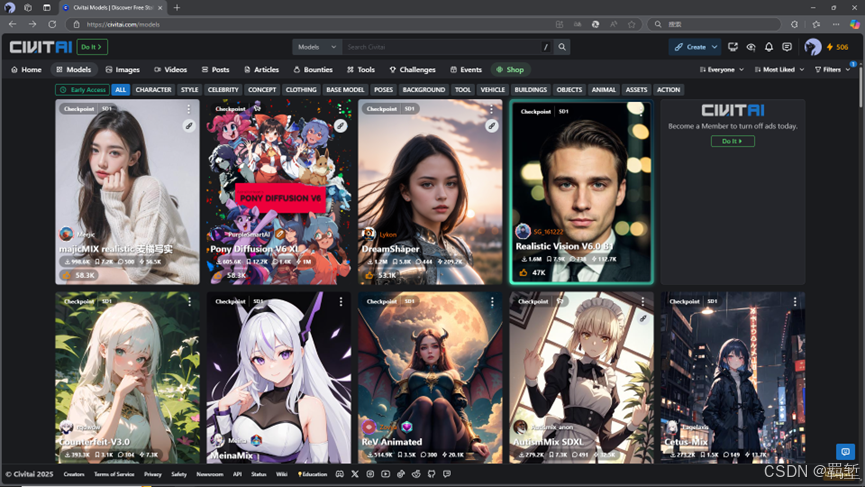Go to the Images tab

click(122, 69)
